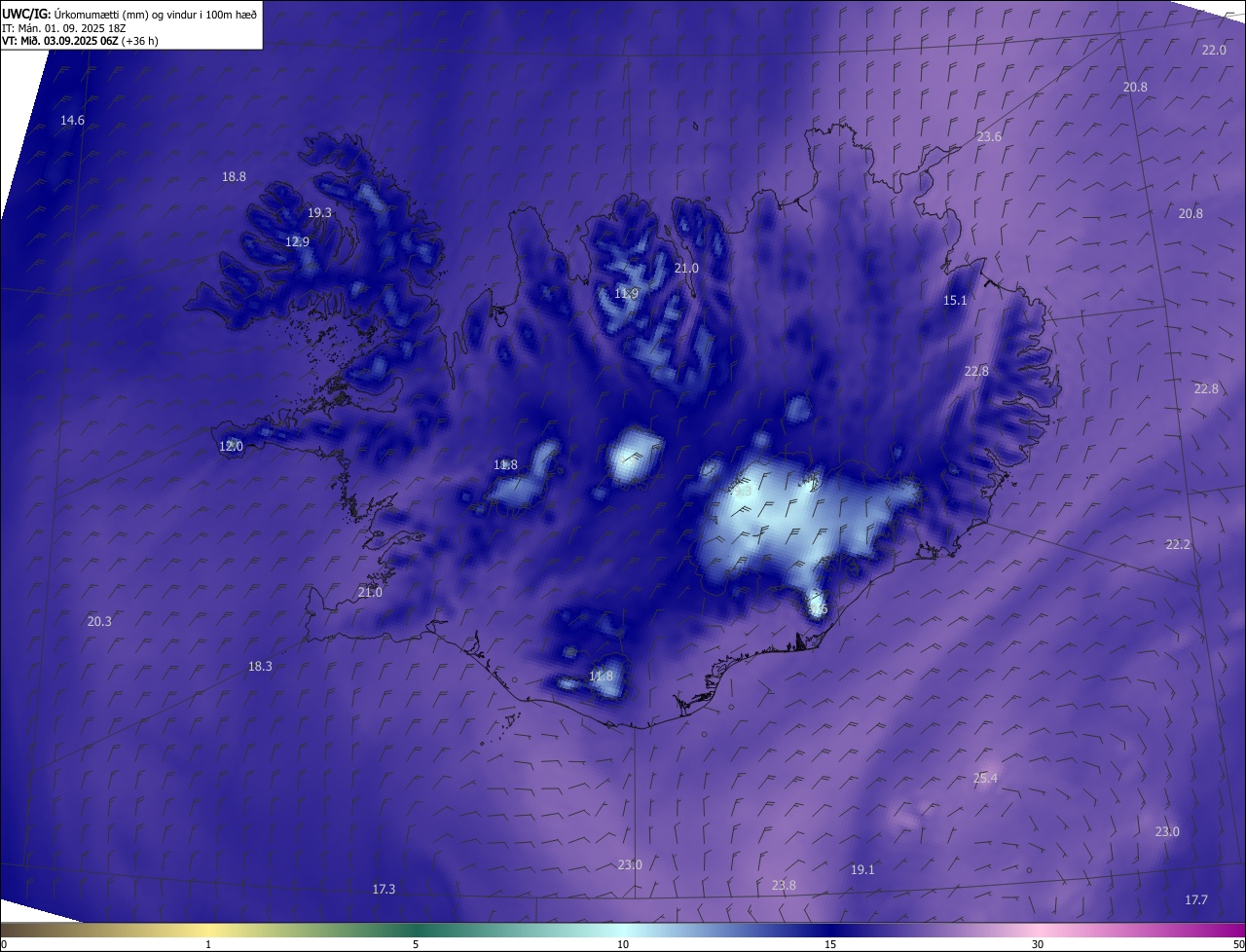
Task: Click the 22.2 value label on the map
Action: pyautogui.click(x=1178, y=544)
